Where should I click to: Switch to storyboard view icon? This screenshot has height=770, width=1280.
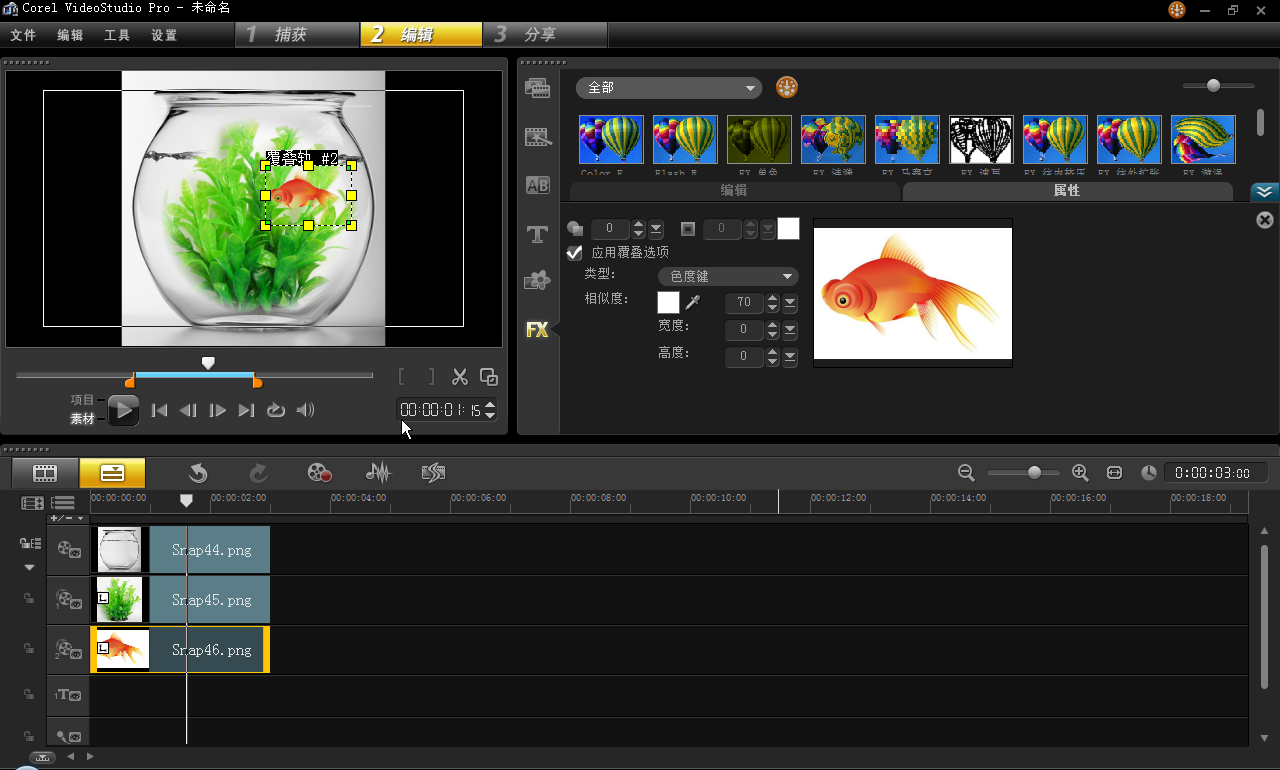(45, 473)
